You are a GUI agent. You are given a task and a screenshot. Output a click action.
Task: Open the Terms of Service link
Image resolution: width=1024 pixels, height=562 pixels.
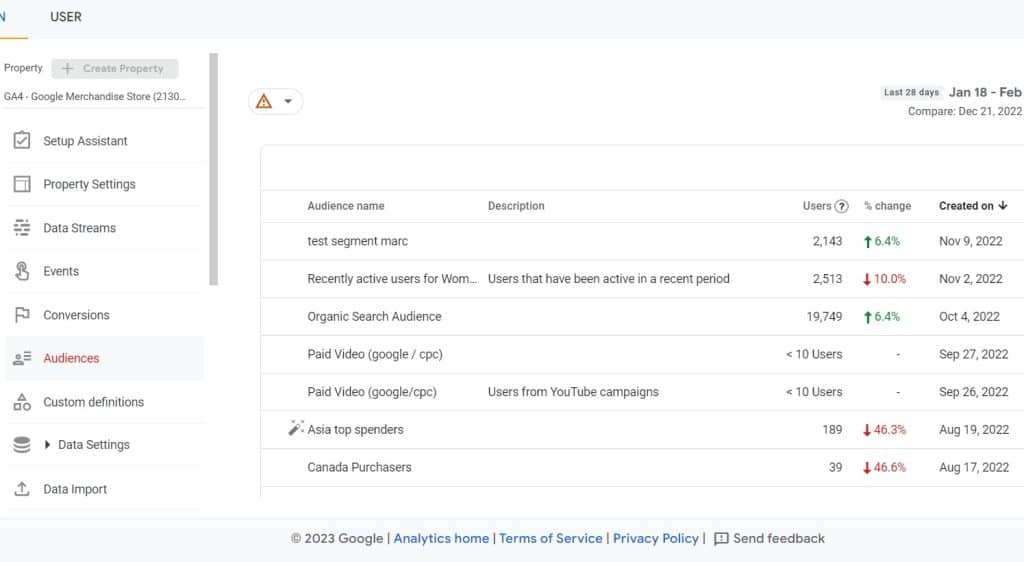pos(551,539)
